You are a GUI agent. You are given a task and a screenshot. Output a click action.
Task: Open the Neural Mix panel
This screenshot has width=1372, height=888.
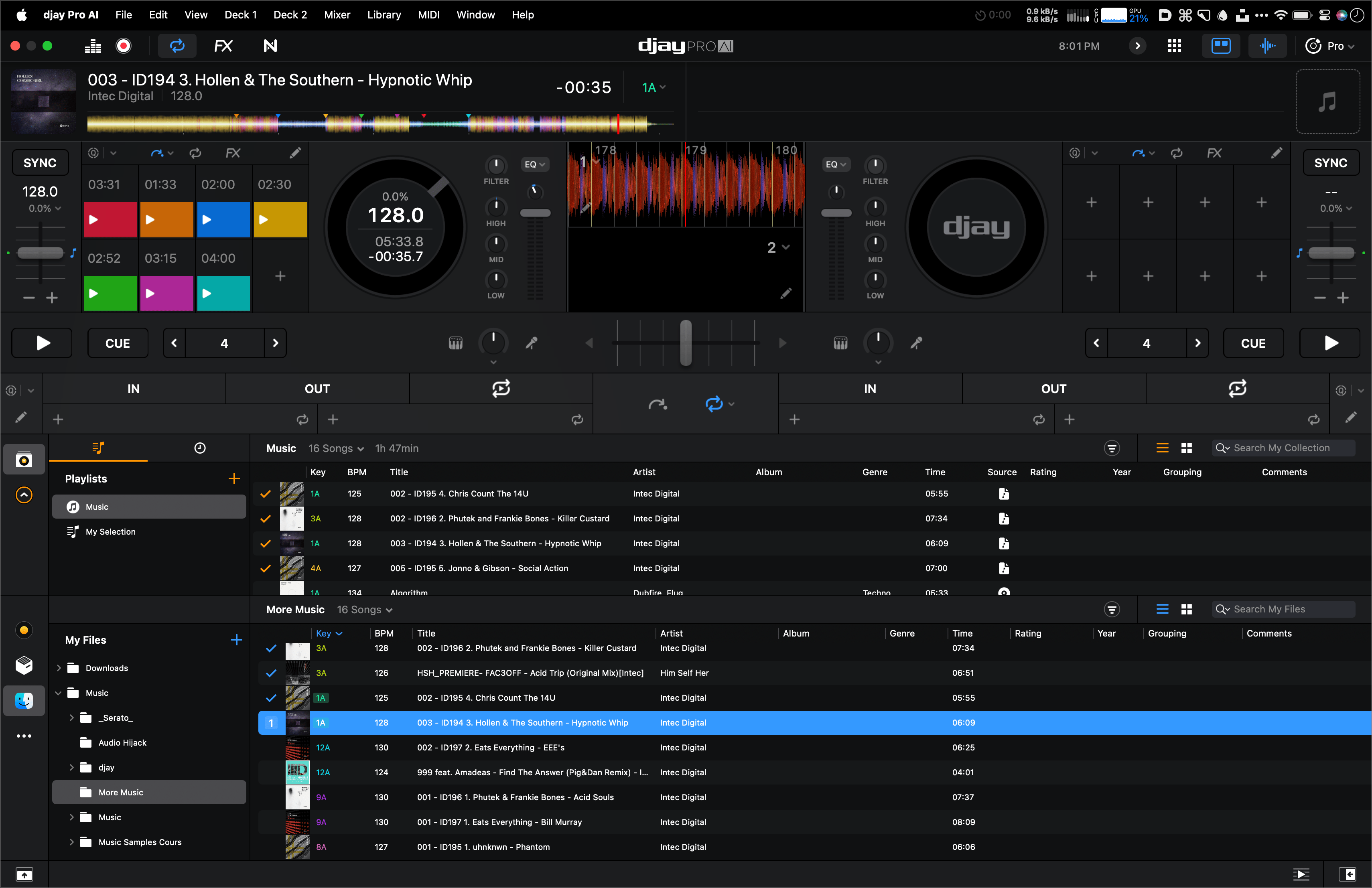pos(269,46)
